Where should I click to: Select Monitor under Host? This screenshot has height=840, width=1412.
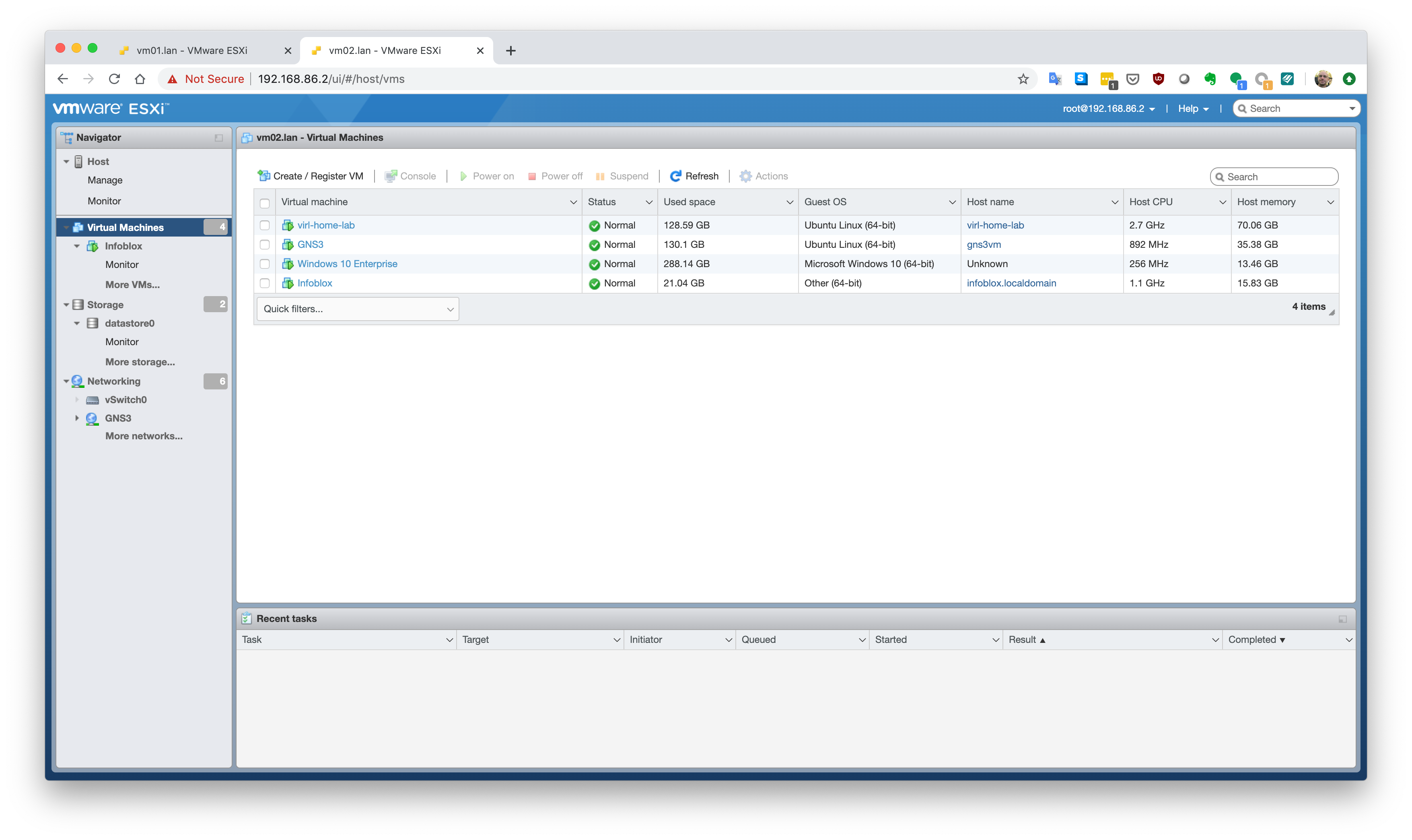click(x=104, y=201)
